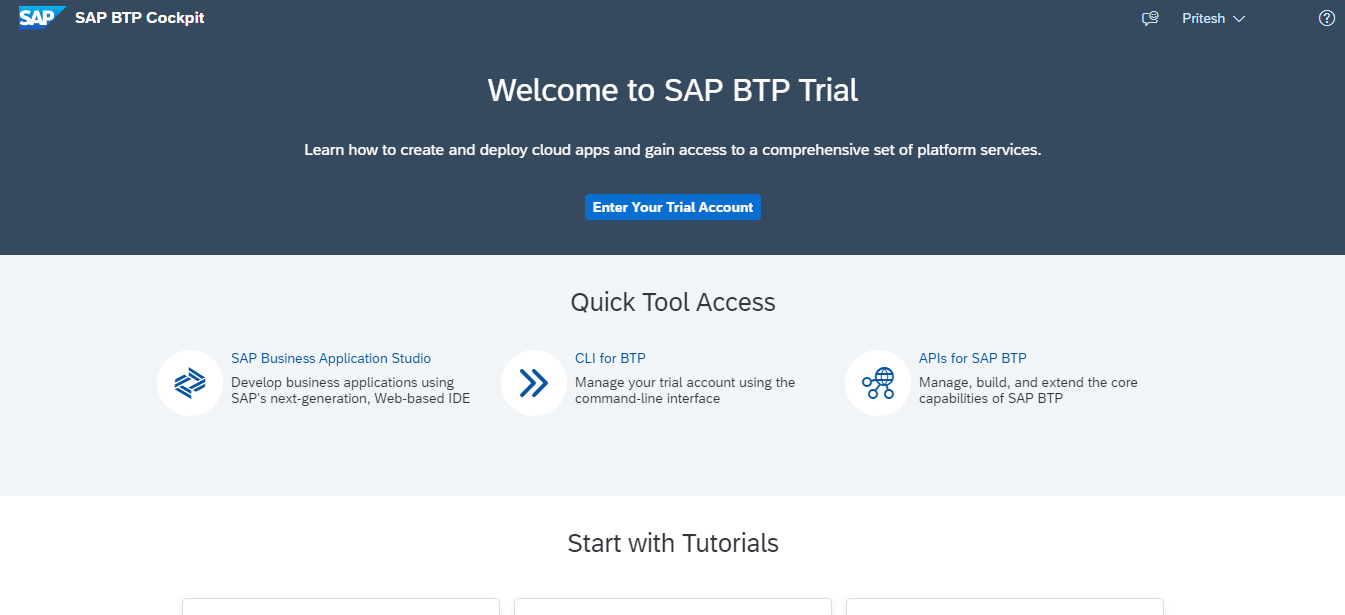Click the Quick Tool Access heading

point(672,302)
